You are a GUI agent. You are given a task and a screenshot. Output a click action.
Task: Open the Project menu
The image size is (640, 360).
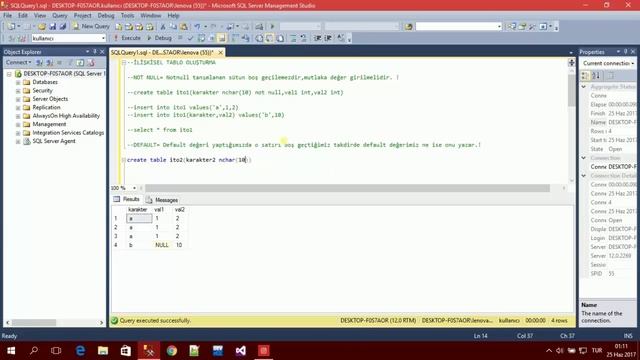tap(82, 16)
